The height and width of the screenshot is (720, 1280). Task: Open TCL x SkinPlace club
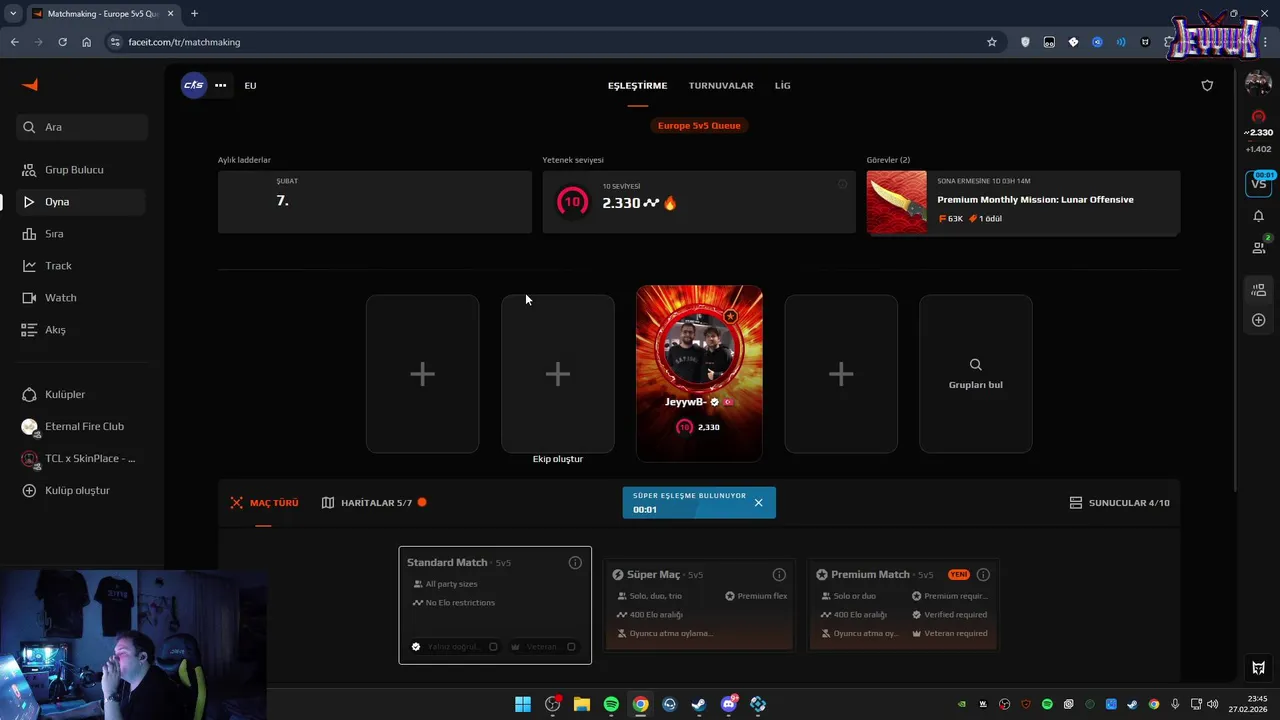[x=80, y=458]
